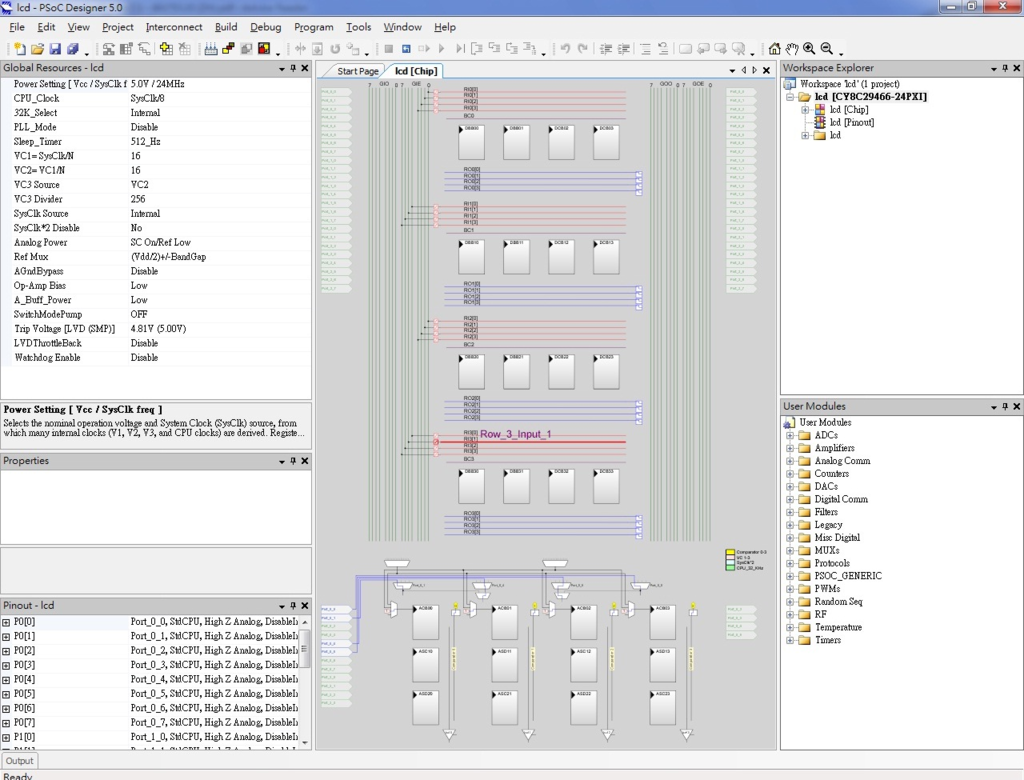Image resolution: width=1024 pixels, height=780 pixels.
Task: Expand the ADCs user module folder
Action: point(790,435)
